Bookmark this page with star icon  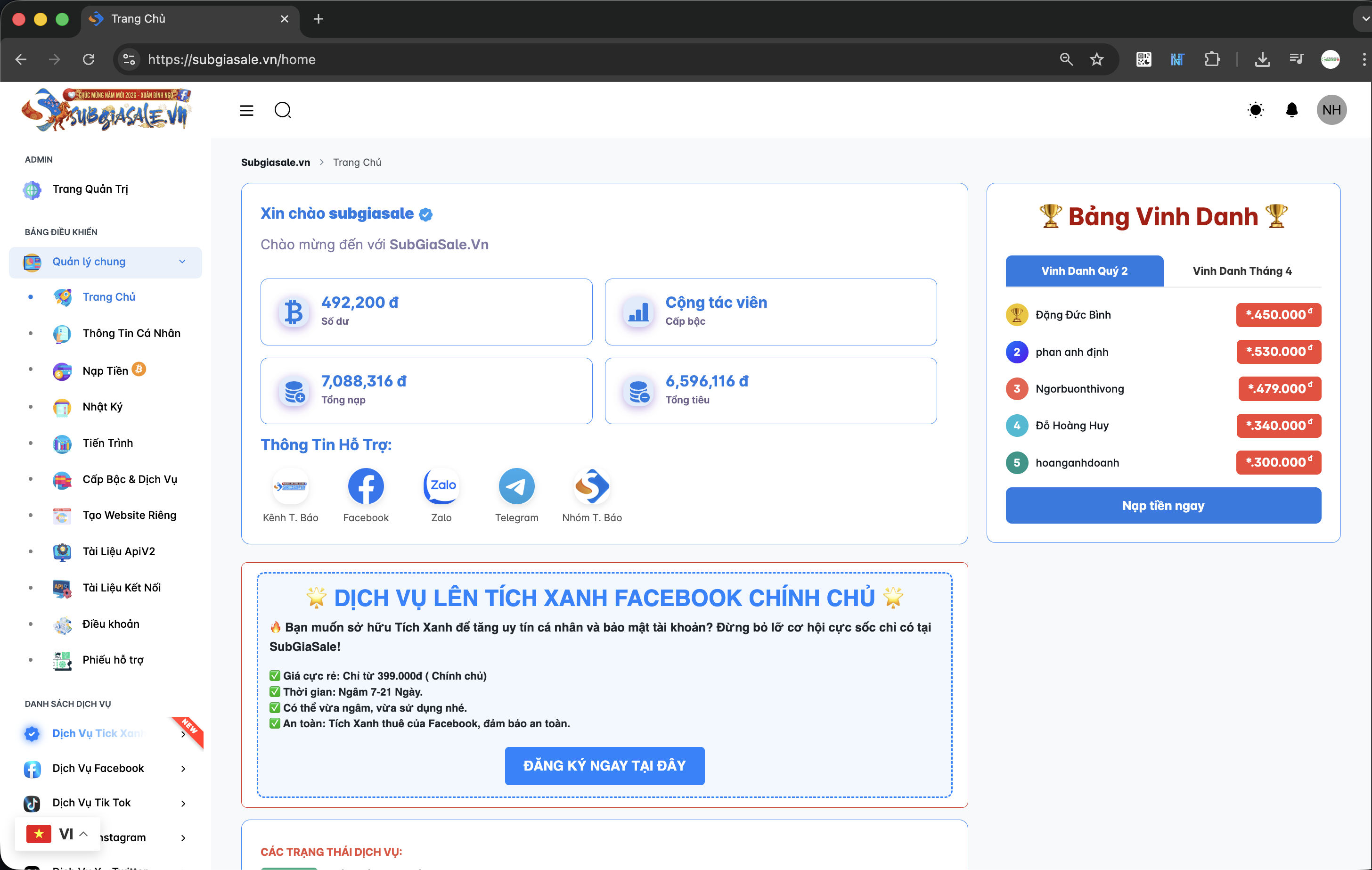1096,59
